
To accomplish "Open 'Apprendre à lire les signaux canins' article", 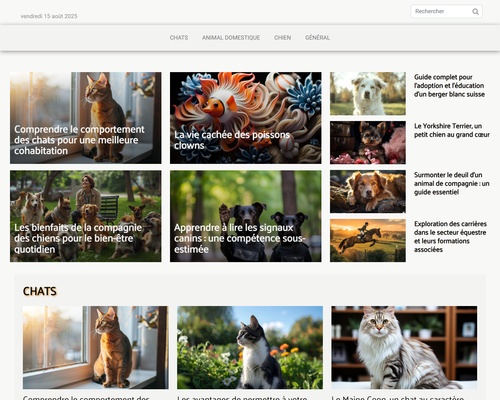I will tap(246, 216).
